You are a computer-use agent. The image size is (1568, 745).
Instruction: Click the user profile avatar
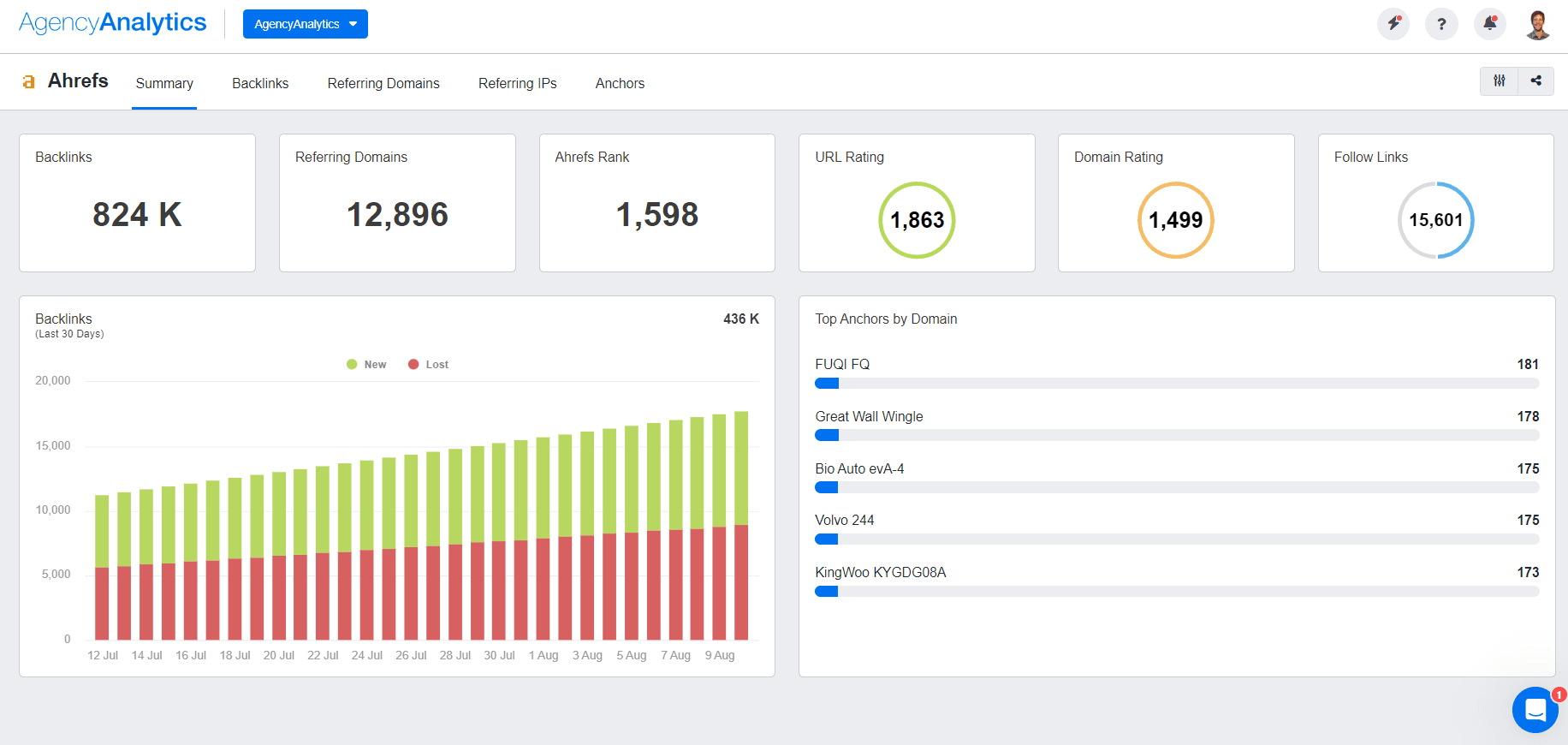coord(1537,24)
